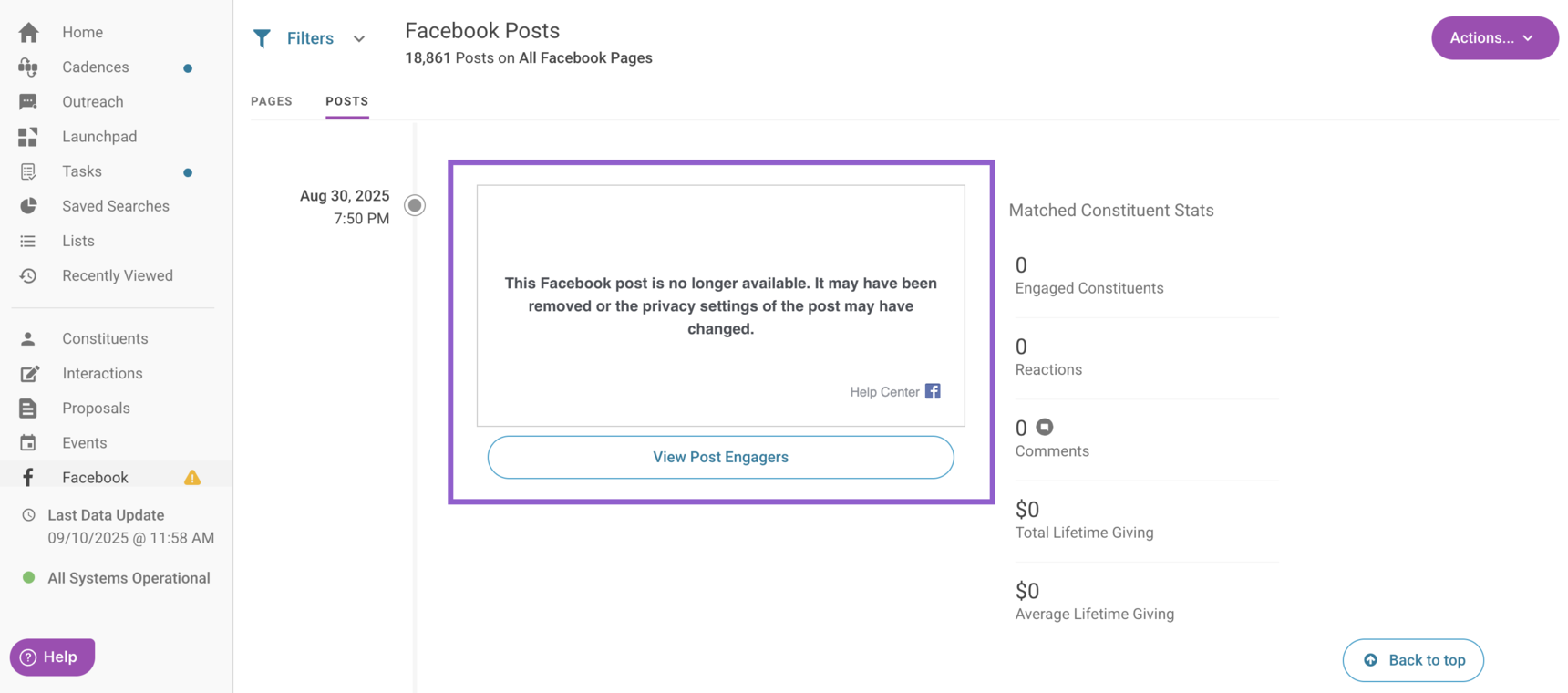
Task: Click the Back to top button
Action: (x=1413, y=660)
